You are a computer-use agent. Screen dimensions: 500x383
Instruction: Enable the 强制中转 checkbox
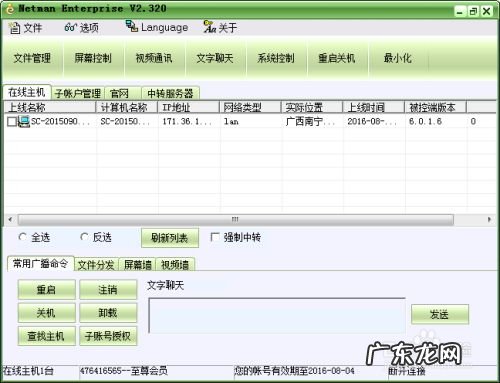click(x=215, y=237)
